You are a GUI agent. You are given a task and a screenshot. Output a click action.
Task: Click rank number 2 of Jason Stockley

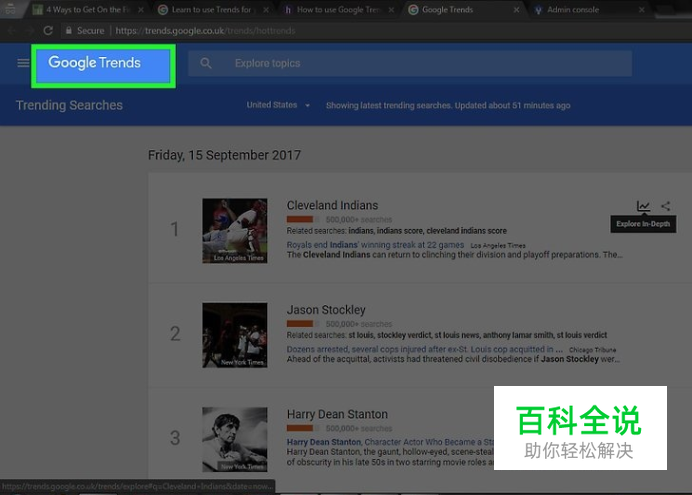(x=175, y=334)
